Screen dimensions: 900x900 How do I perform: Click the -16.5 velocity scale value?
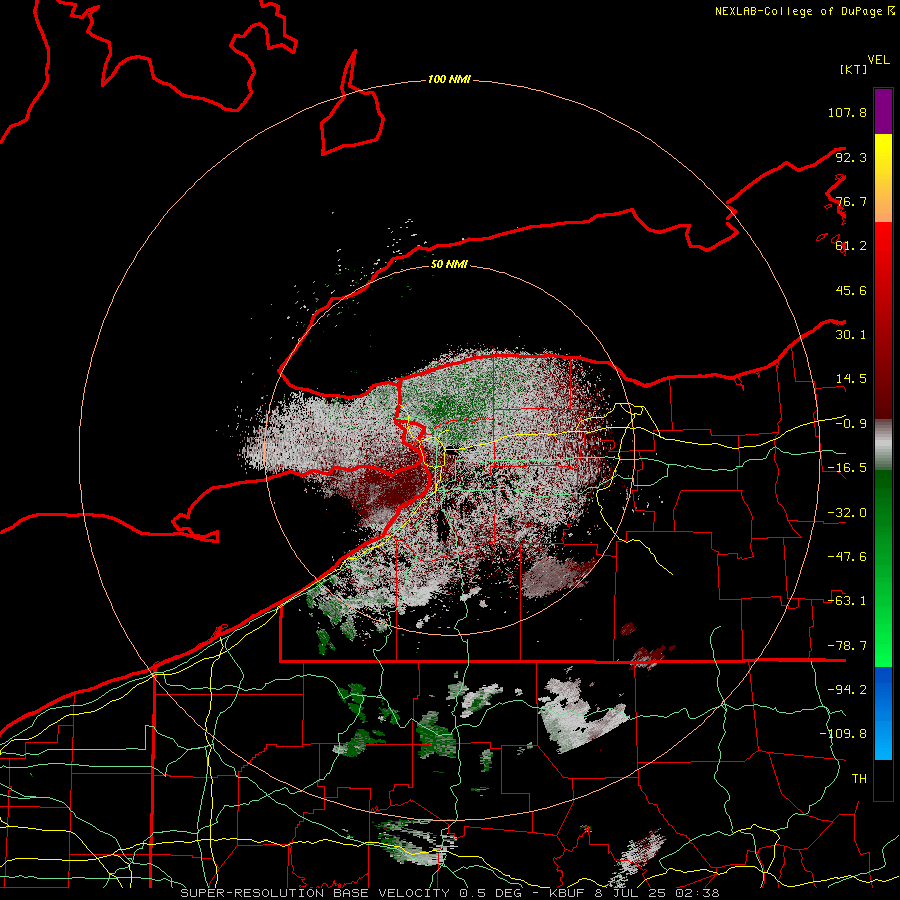(847, 468)
